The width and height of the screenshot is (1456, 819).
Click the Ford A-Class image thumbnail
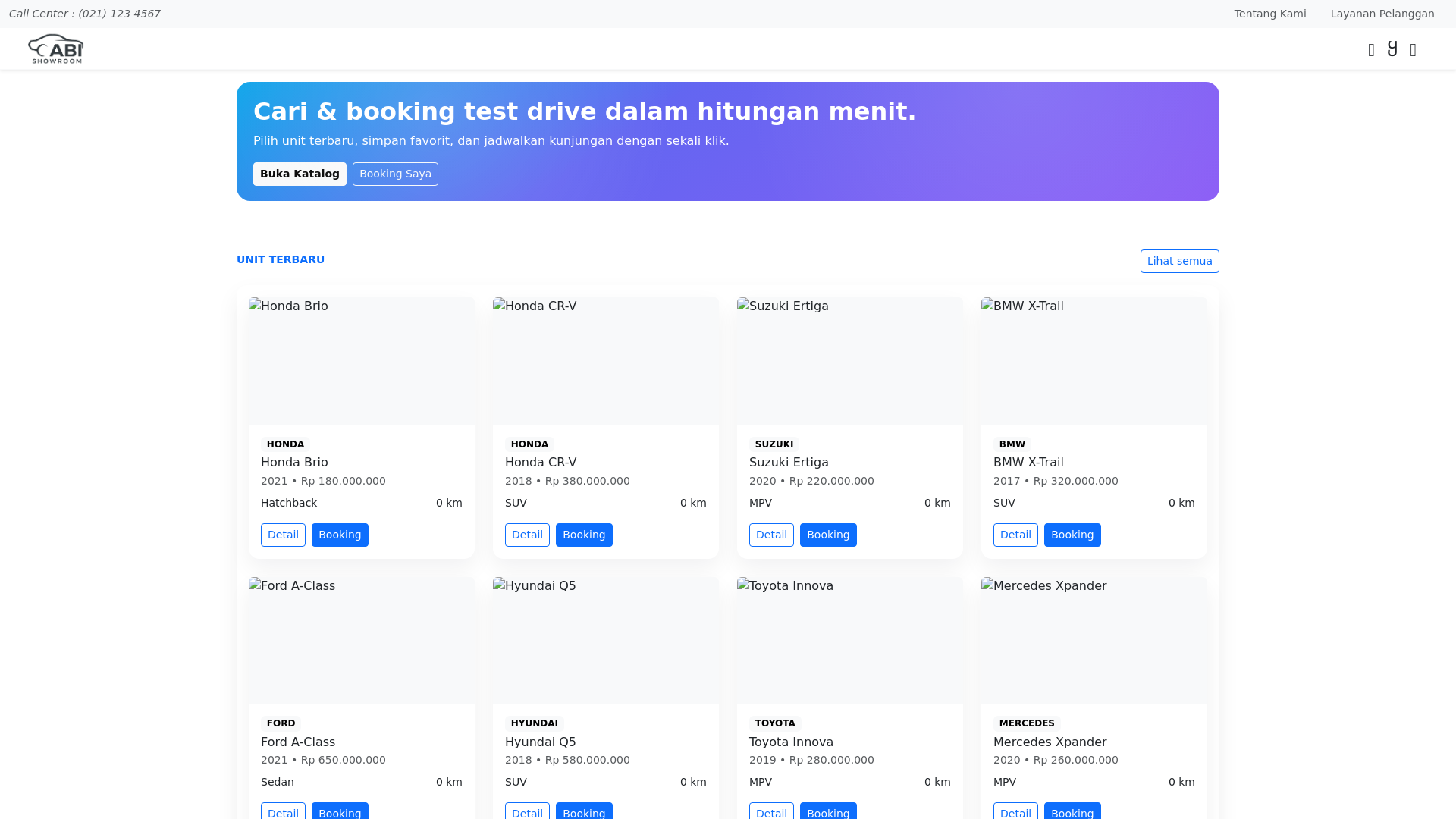(x=361, y=640)
